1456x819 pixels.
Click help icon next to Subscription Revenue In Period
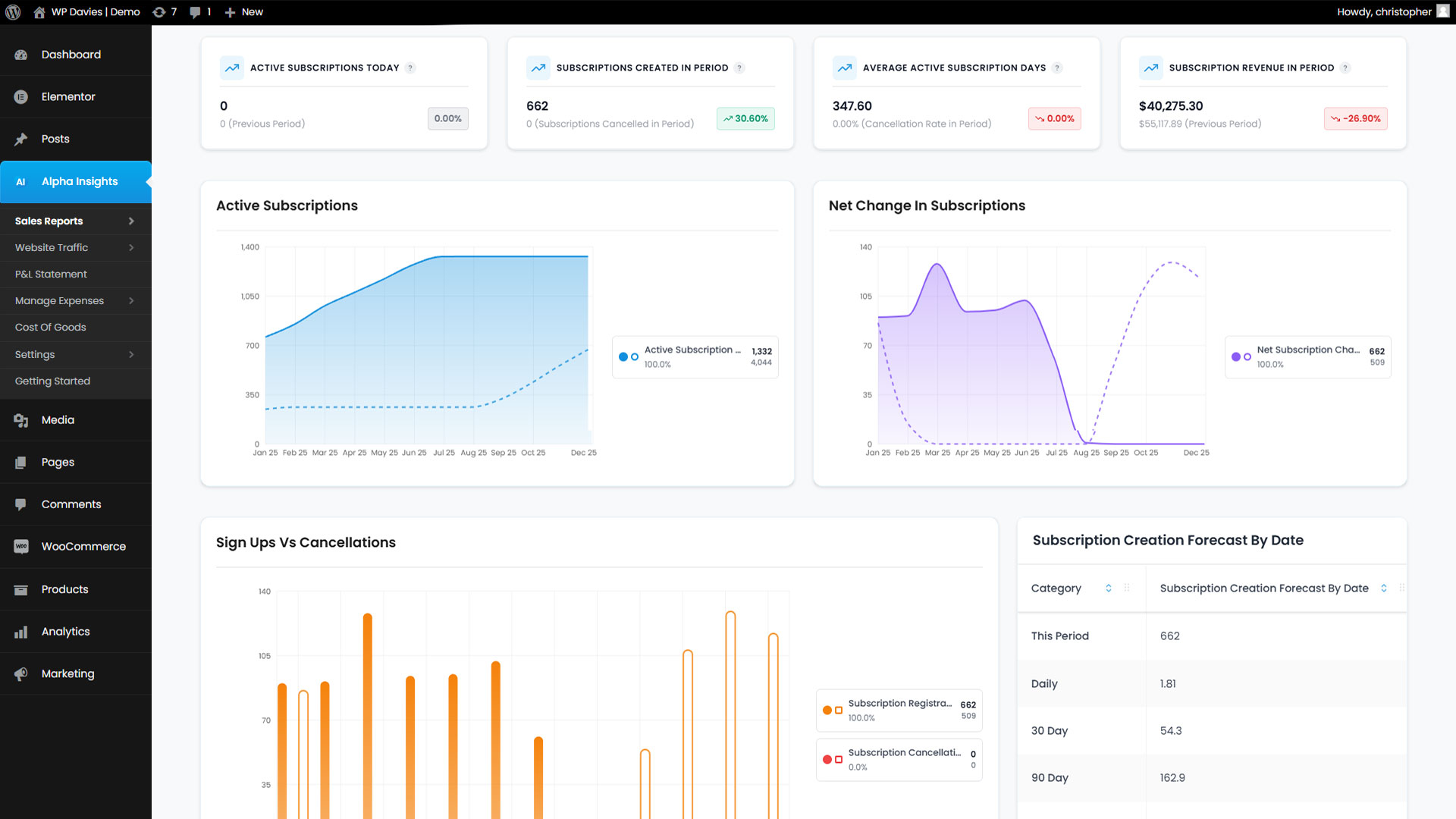pos(1345,68)
